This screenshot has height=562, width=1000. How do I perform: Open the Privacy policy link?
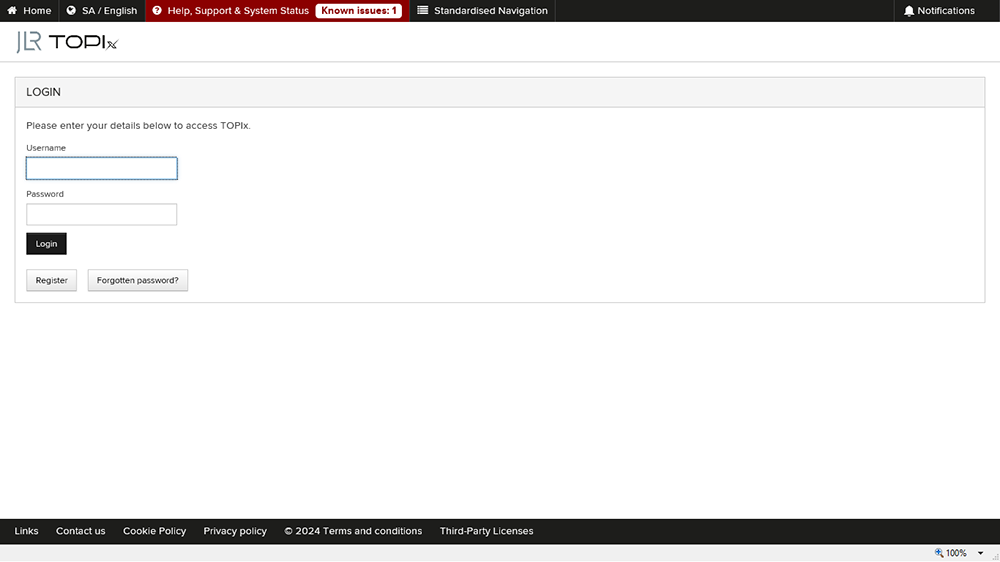click(x=235, y=531)
